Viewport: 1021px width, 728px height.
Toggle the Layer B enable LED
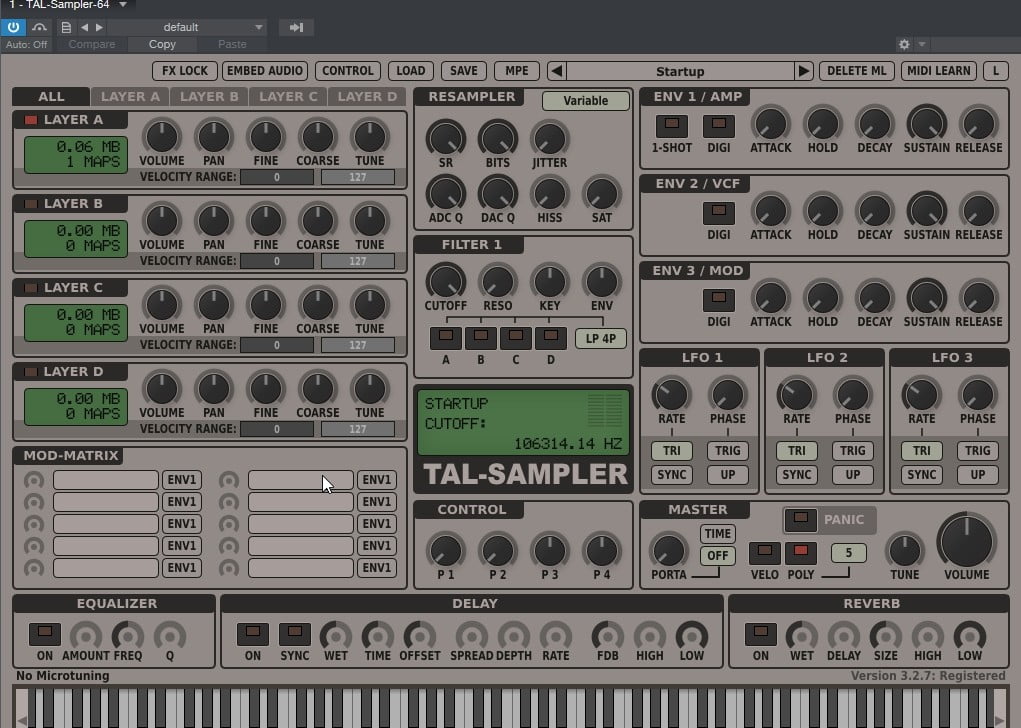coord(30,204)
